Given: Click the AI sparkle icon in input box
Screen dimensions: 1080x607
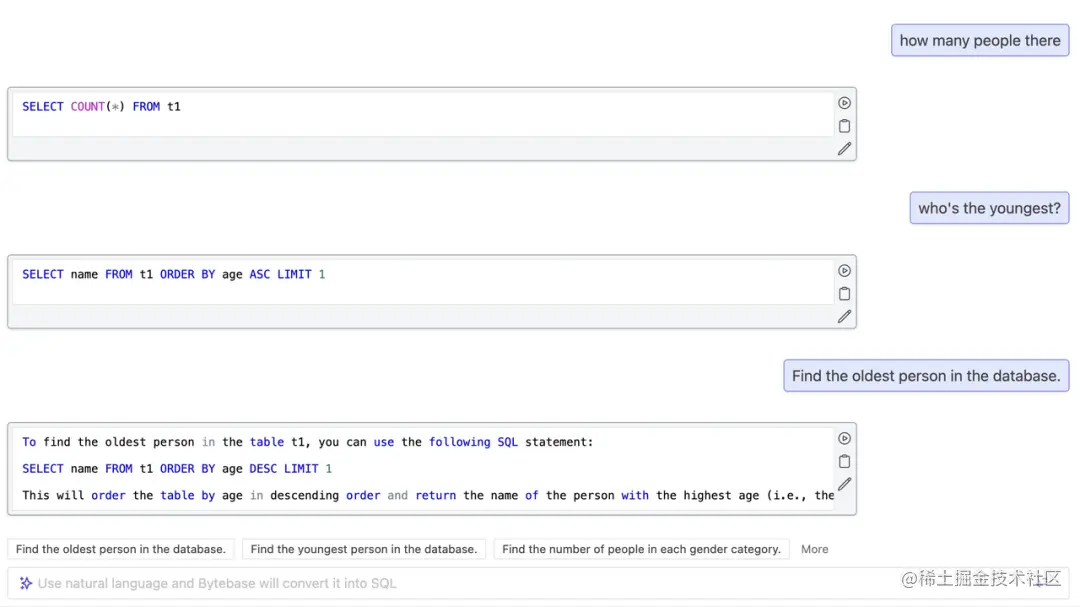Looking at the screenshot, I should coord(25,584).
